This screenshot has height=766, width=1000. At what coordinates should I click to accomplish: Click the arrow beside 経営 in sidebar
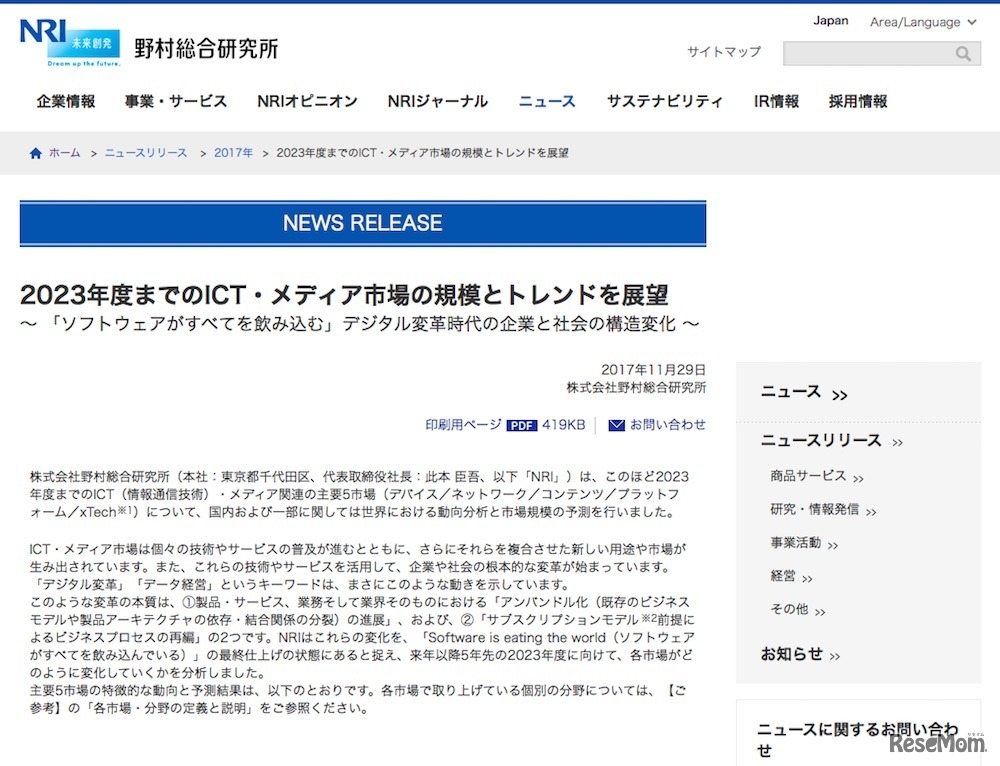point(807,579)
